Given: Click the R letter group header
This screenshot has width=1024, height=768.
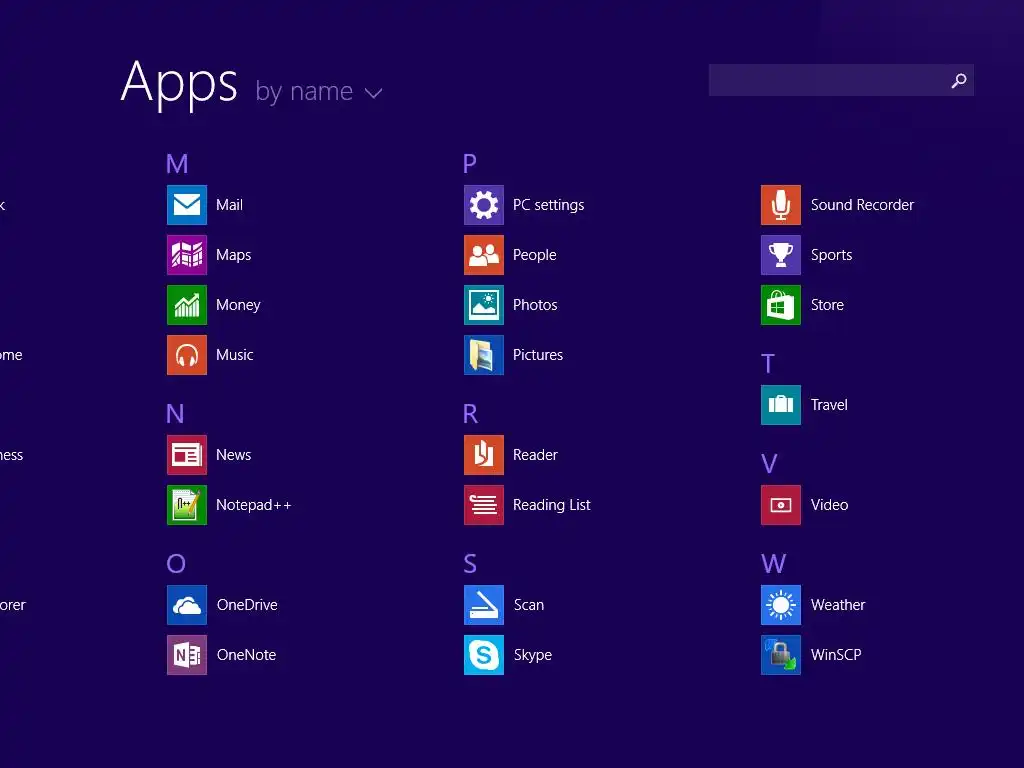Looking at the screenshot, I should [470, 413].
